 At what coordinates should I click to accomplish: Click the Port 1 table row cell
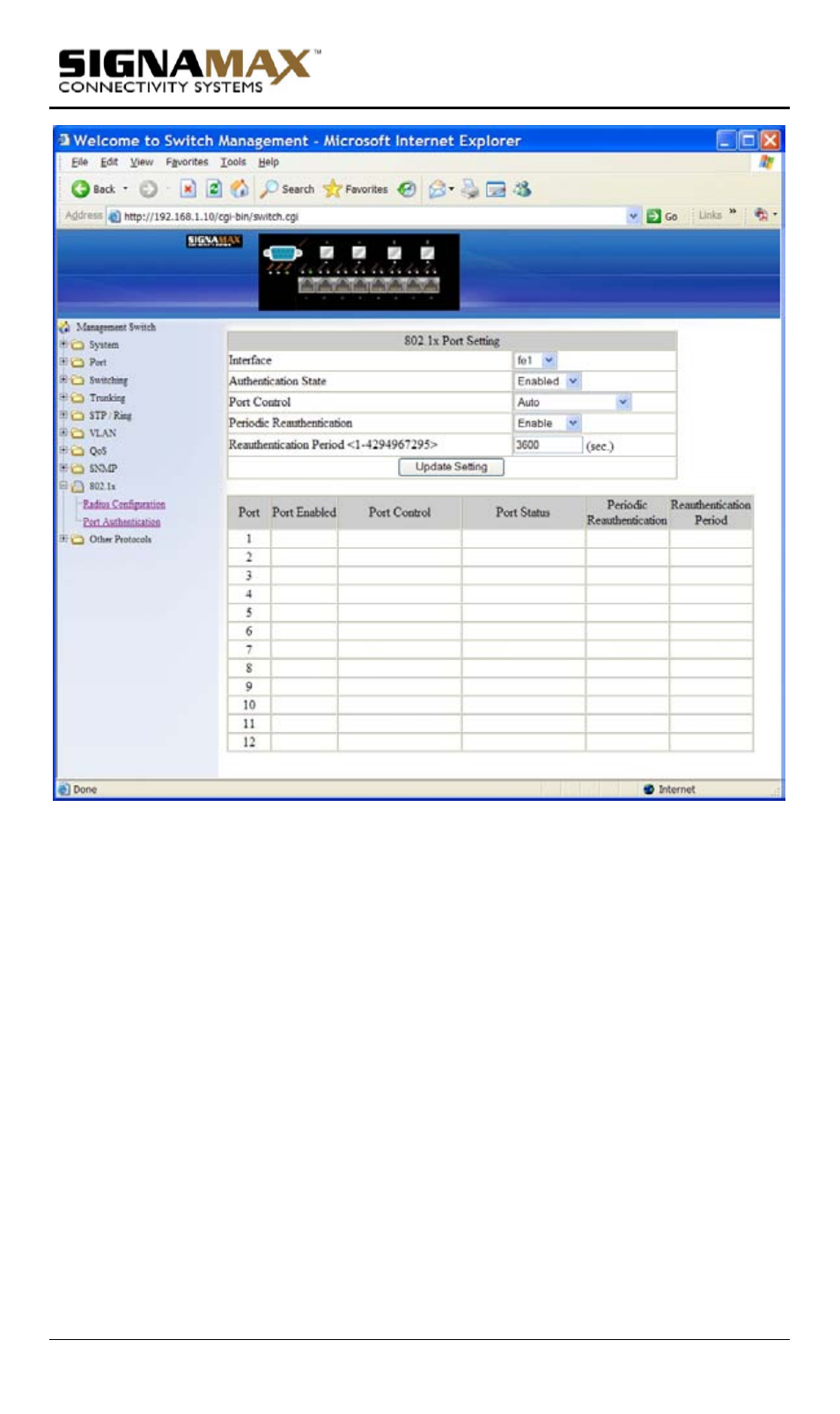coord(249,538)
